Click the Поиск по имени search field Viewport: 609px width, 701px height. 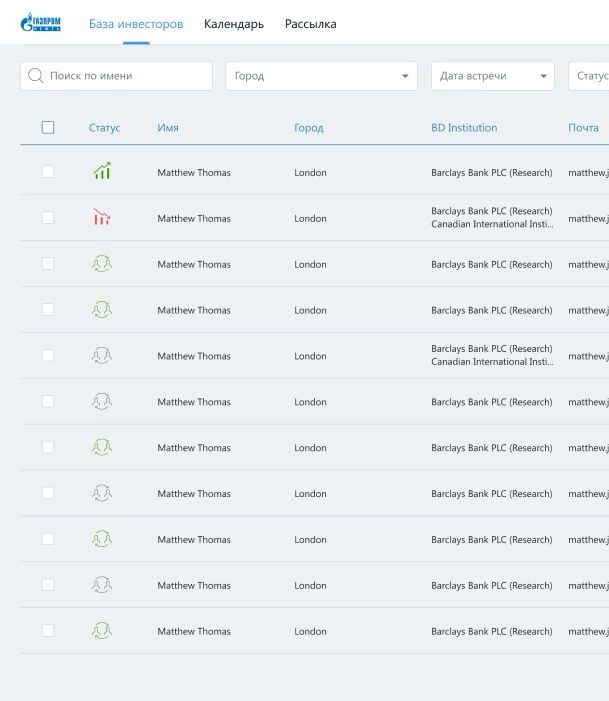coord(116,76)
